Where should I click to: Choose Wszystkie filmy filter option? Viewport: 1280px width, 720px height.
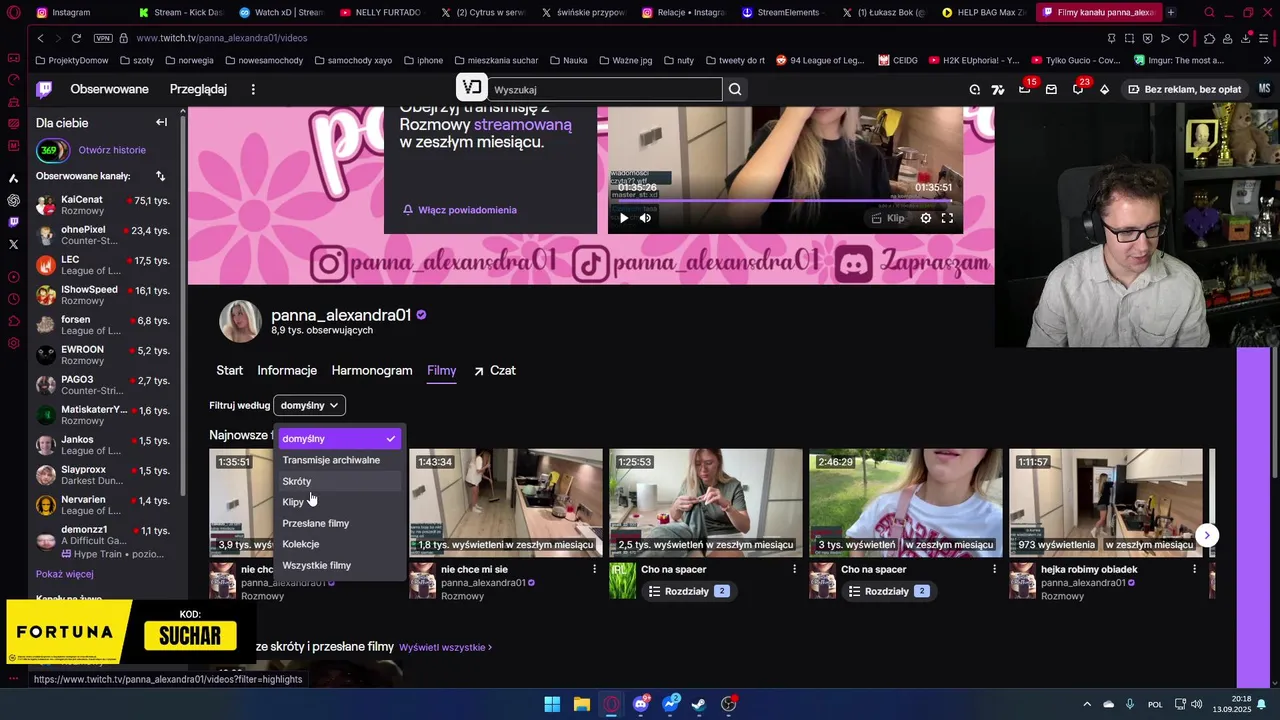pyautogui.click(x=339, y=565)
